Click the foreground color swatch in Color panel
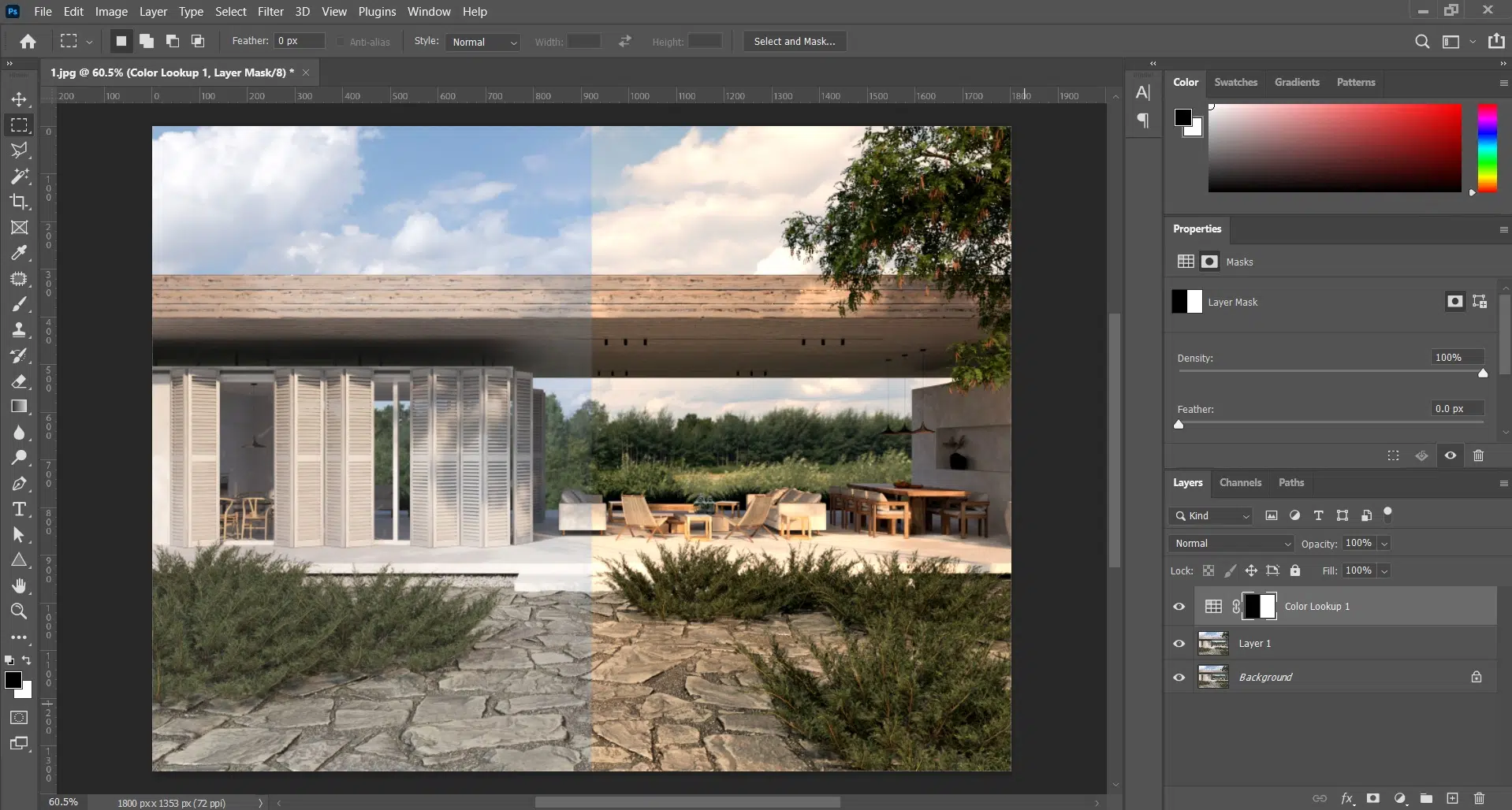Image resolution: width=1512 pixels, height=810 pixels. pos(1182,118)
